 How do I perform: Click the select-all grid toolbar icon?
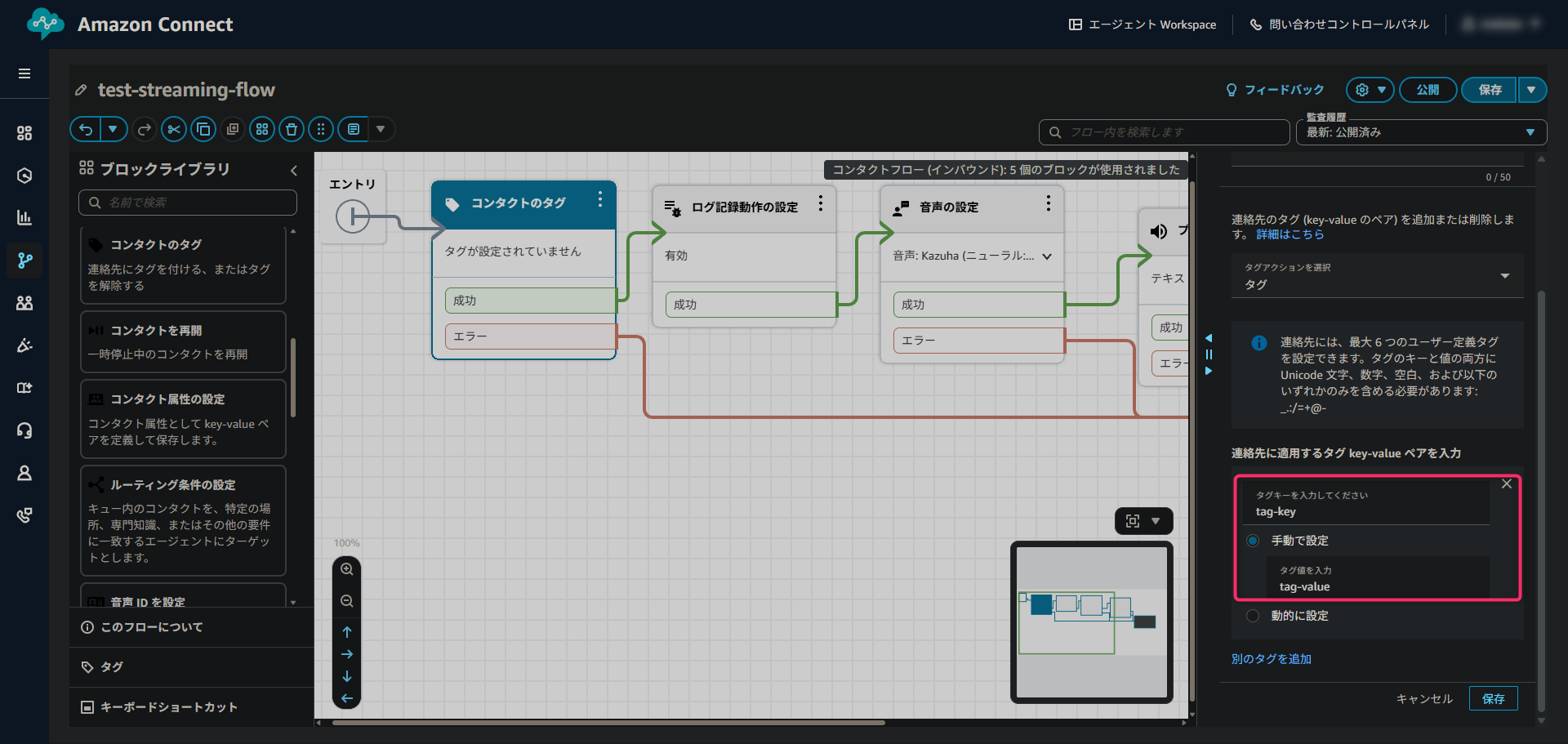(262, 129)
